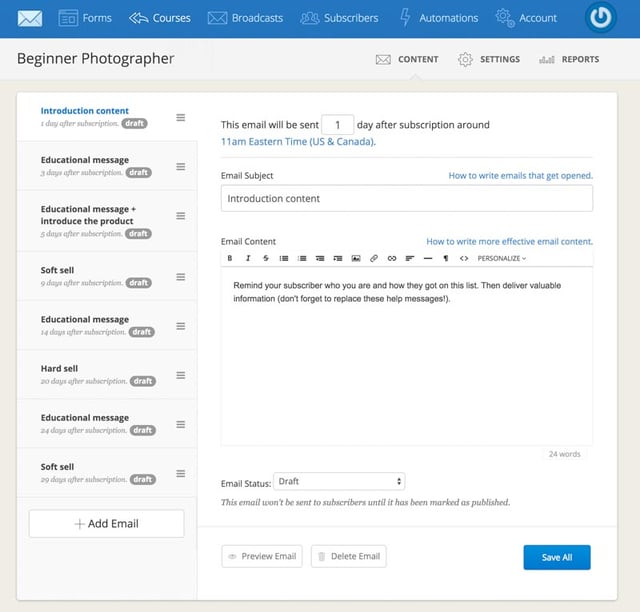Insert a horizontal rule line

428,258
